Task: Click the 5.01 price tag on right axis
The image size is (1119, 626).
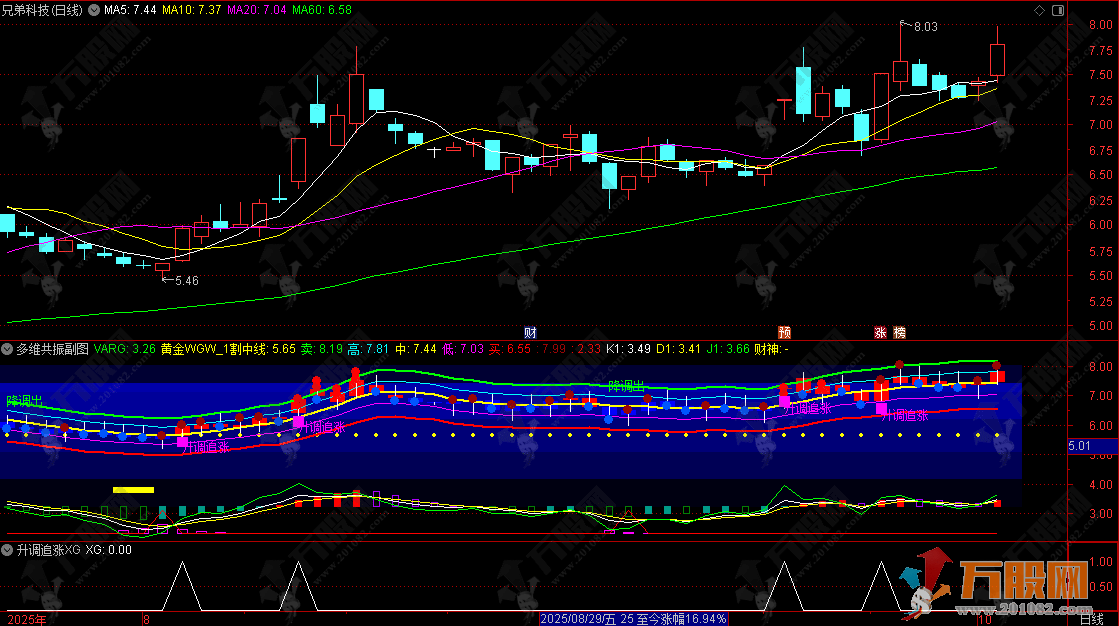Action: point(1079,445)
